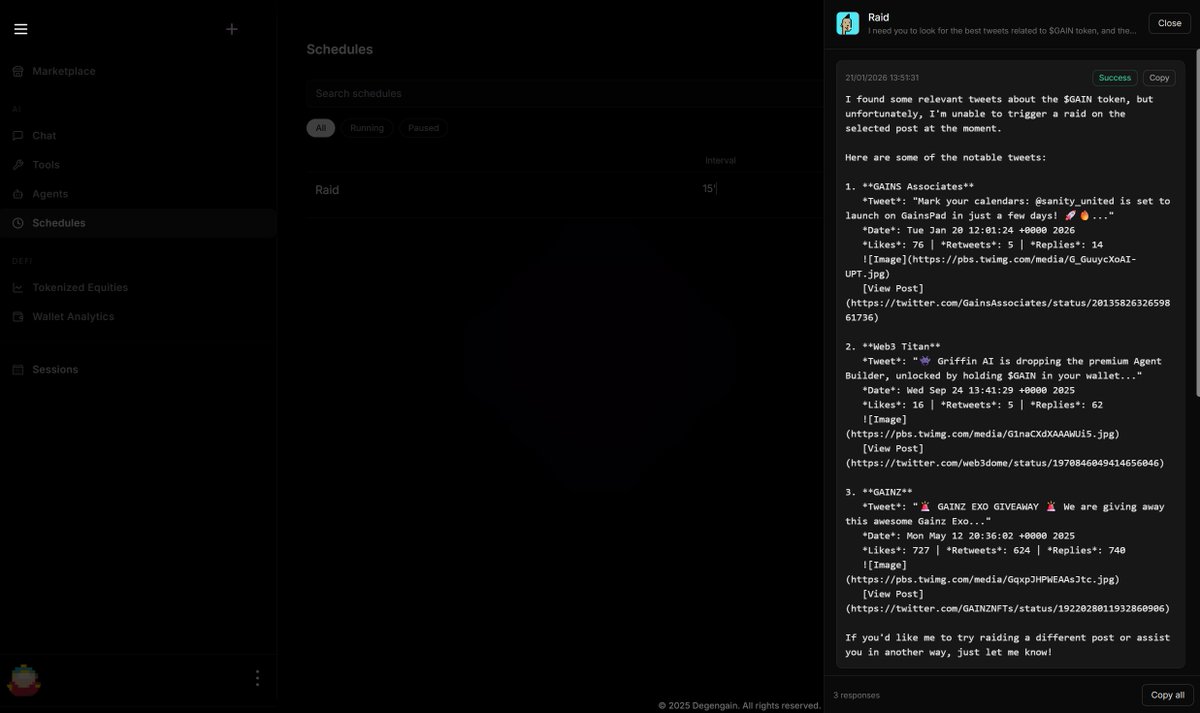Click the Tokenized Equities chart icon
The height and width of the screenshot is (713, 1200).
(x=18, y=287)
